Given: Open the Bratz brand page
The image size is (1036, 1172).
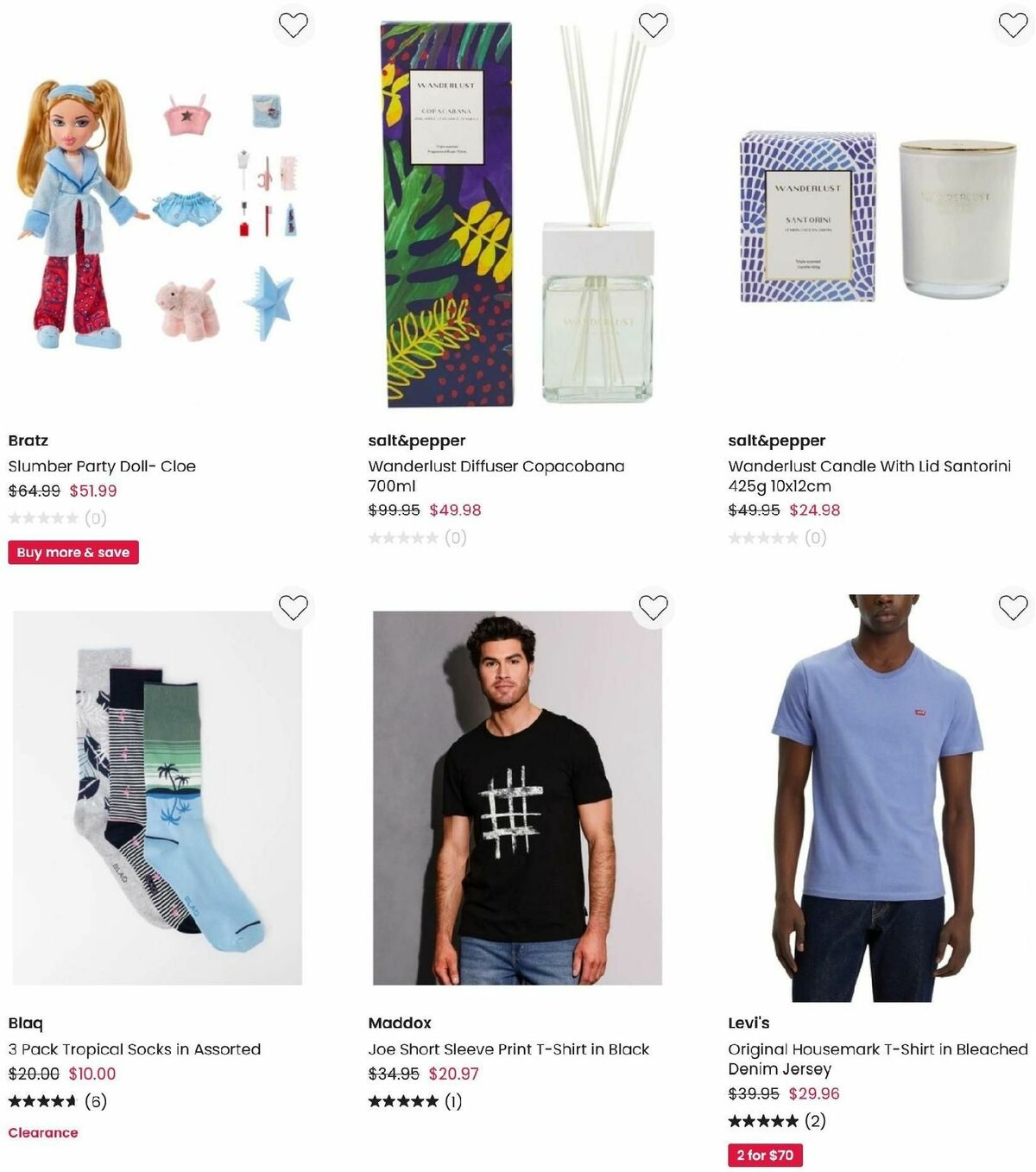Looking at the screenshot, I should click(x=28, y=440).
